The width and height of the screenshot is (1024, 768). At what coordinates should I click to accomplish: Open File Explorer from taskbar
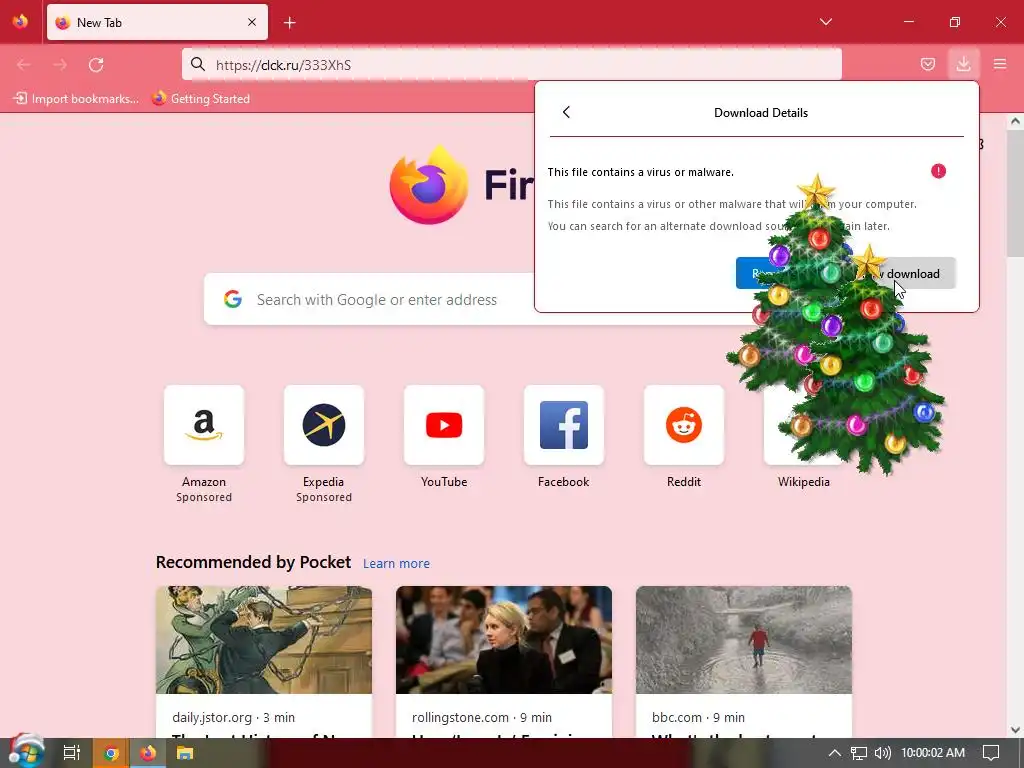185,753
